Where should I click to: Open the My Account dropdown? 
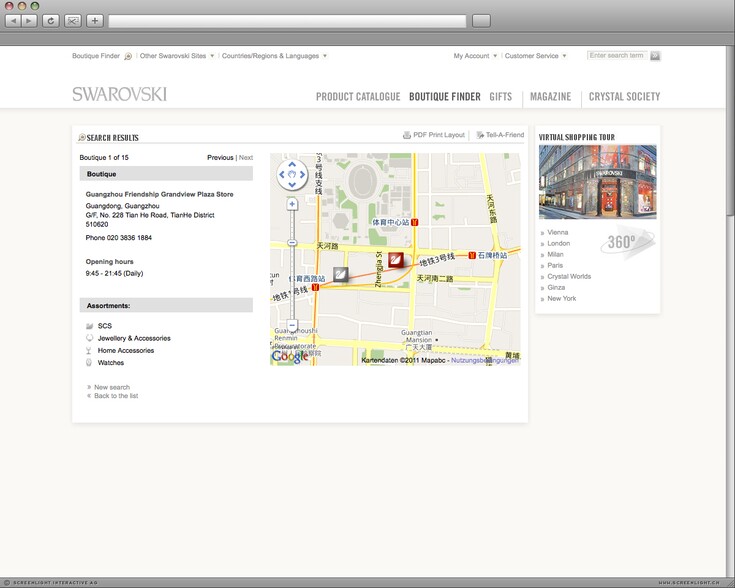click(x=475, y=56)
